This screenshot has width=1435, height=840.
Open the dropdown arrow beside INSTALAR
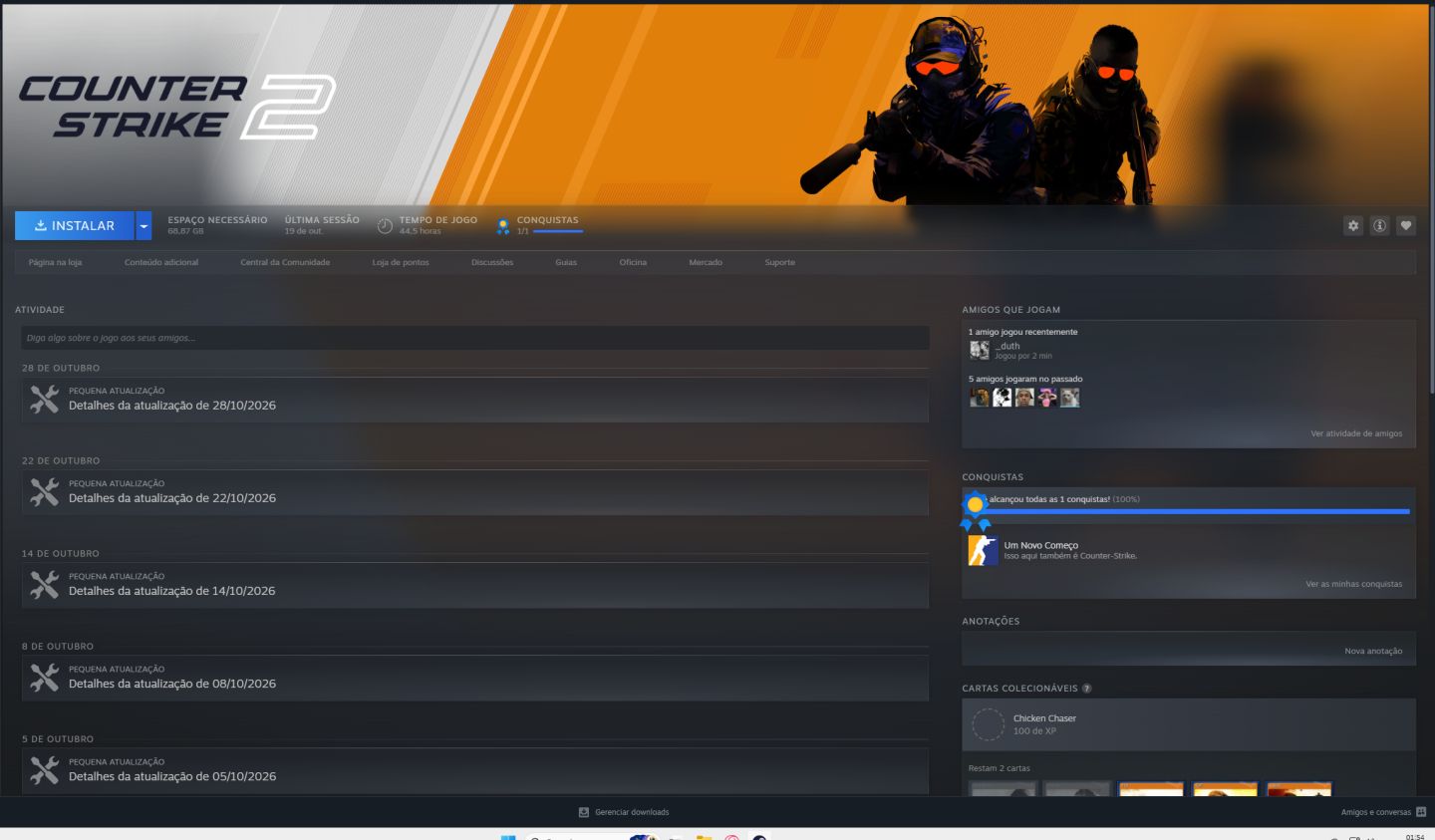(x=143, y=226)
